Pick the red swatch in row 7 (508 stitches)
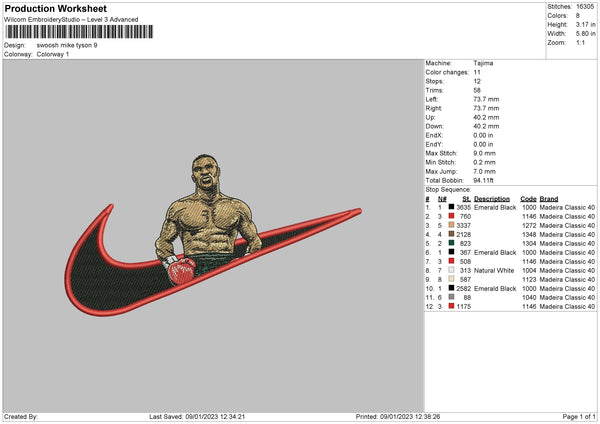Image resolution: width=600 pixels, height=424 pixels. tap(452, 261)
